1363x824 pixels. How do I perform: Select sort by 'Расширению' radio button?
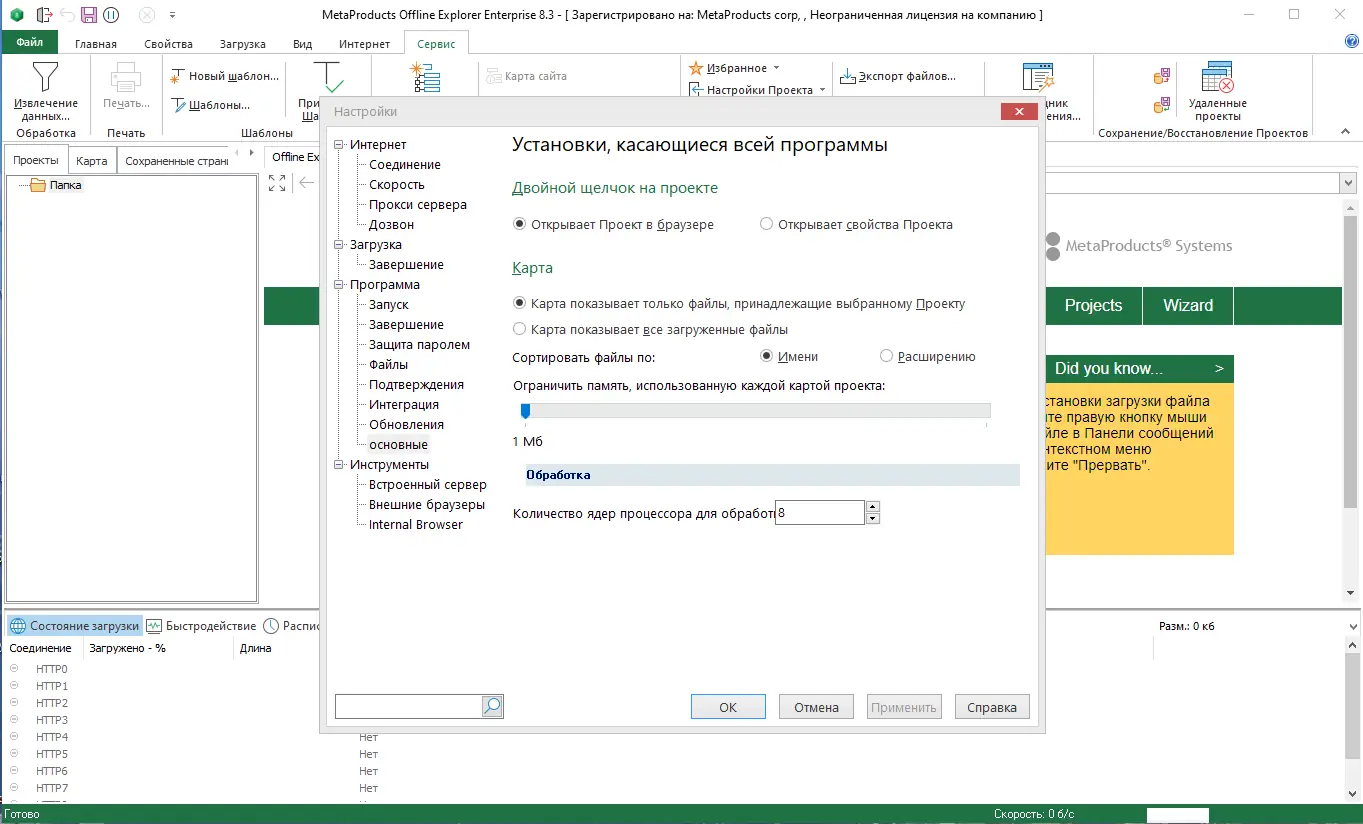point(886,356)
